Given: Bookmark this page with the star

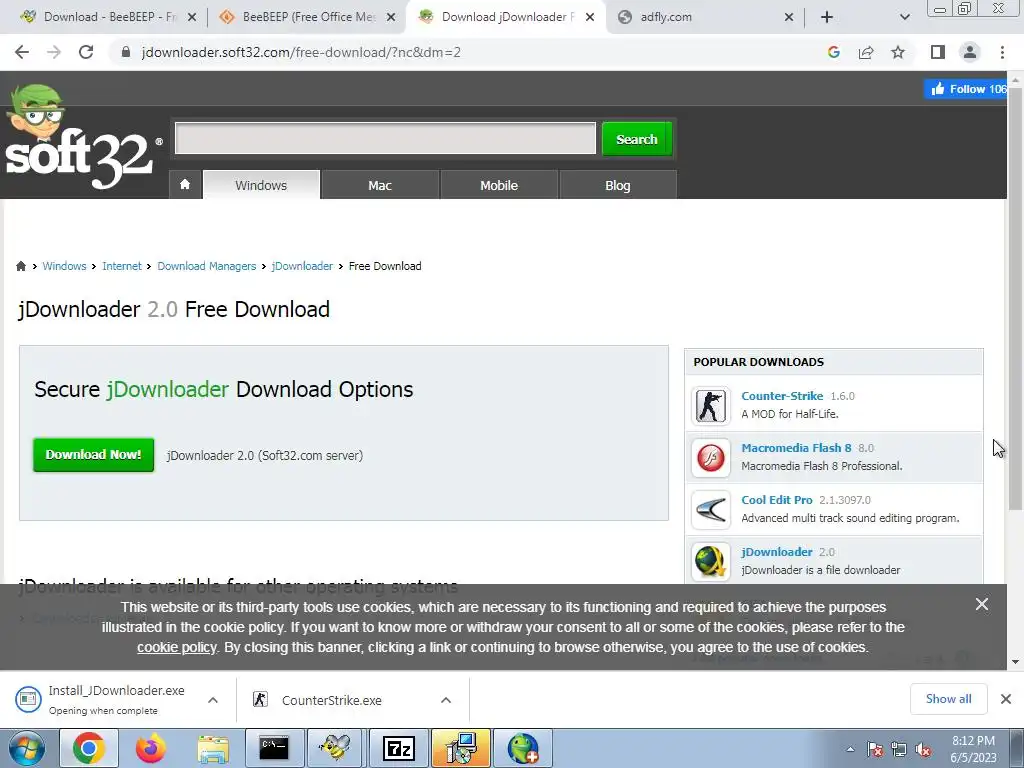Looking at the screenshot, I should pyautogui.click(x=898, y=52).
